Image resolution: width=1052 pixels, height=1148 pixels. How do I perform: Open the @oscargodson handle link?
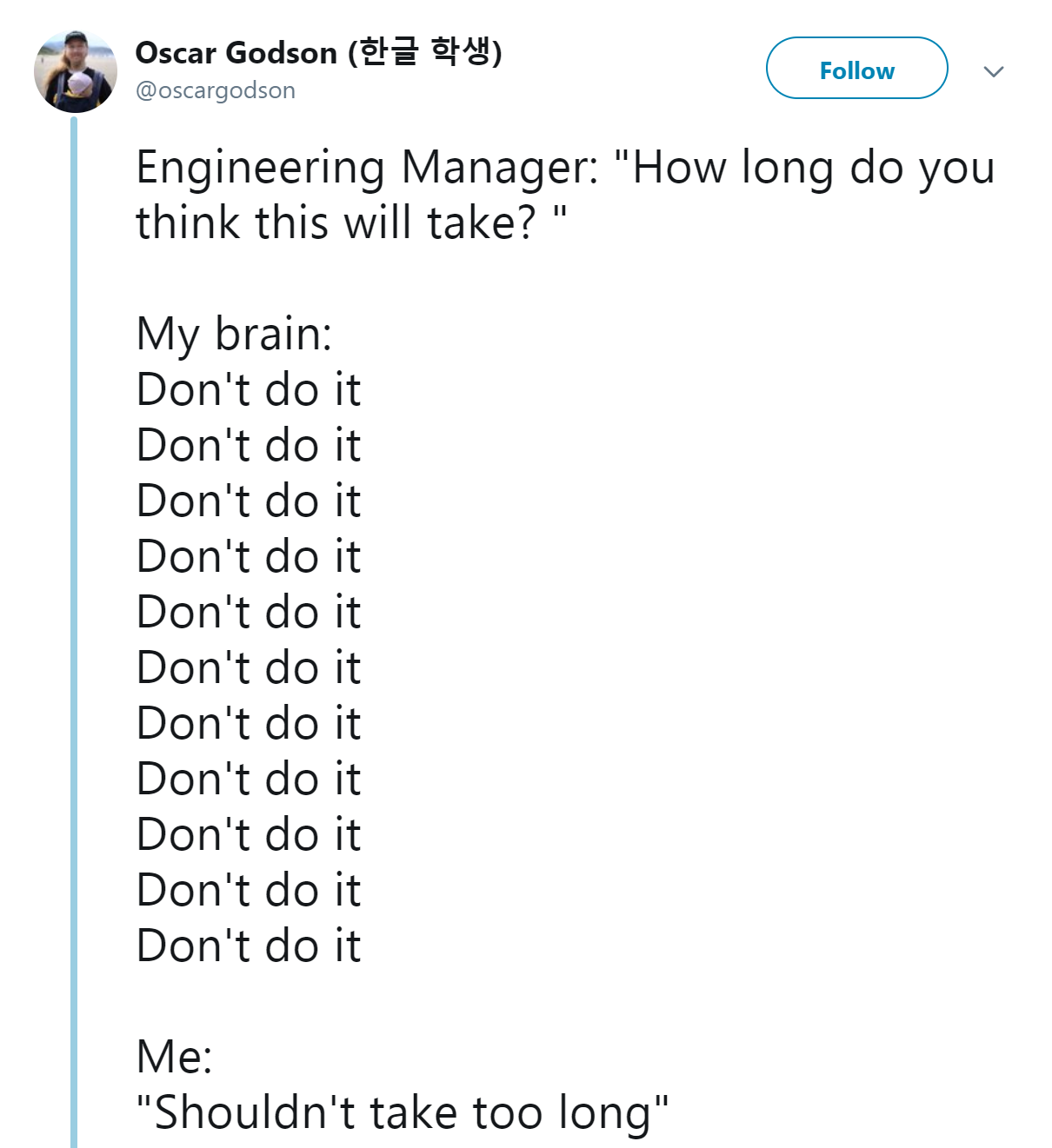[x=215, y=90]
